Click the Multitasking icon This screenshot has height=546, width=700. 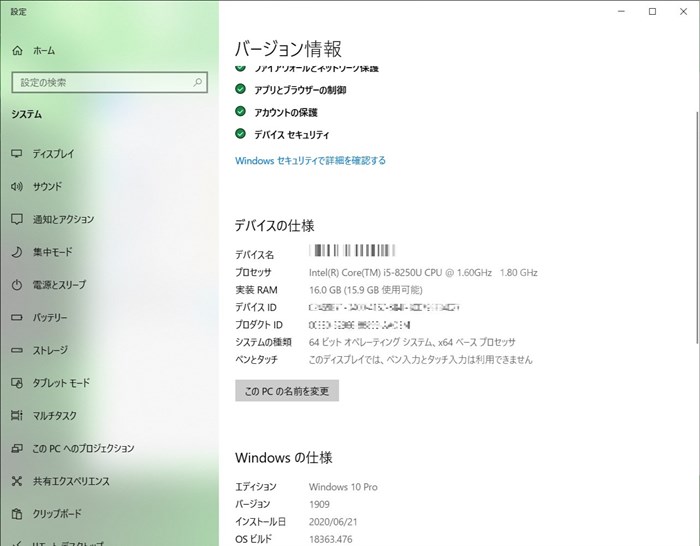(x=17, y=416)
